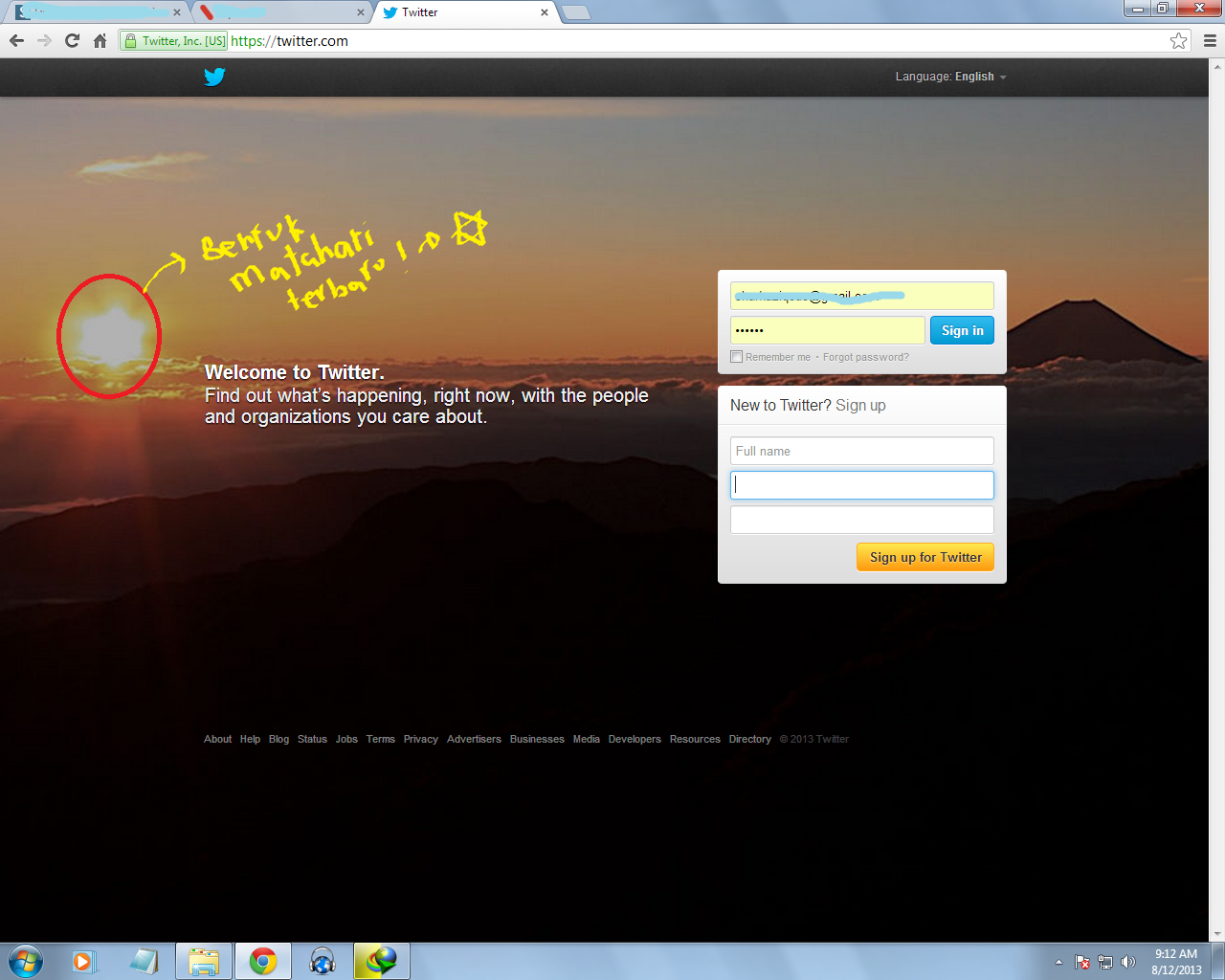The height and width of the screenshot is (980, 1225).
Task: Open the About footer link
Action: (217, 739)
